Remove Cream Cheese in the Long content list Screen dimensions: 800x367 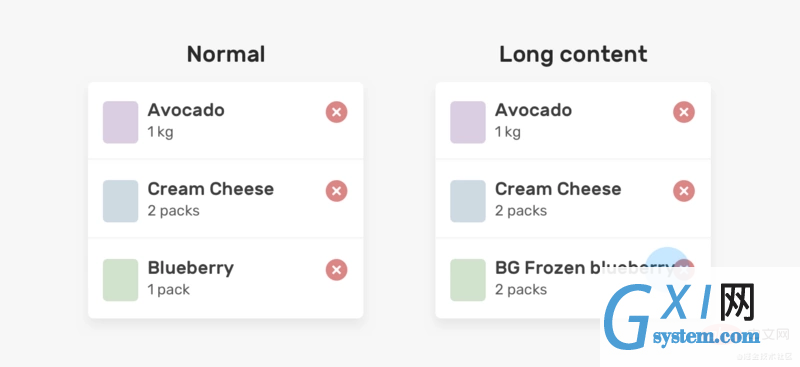(684, 191)
